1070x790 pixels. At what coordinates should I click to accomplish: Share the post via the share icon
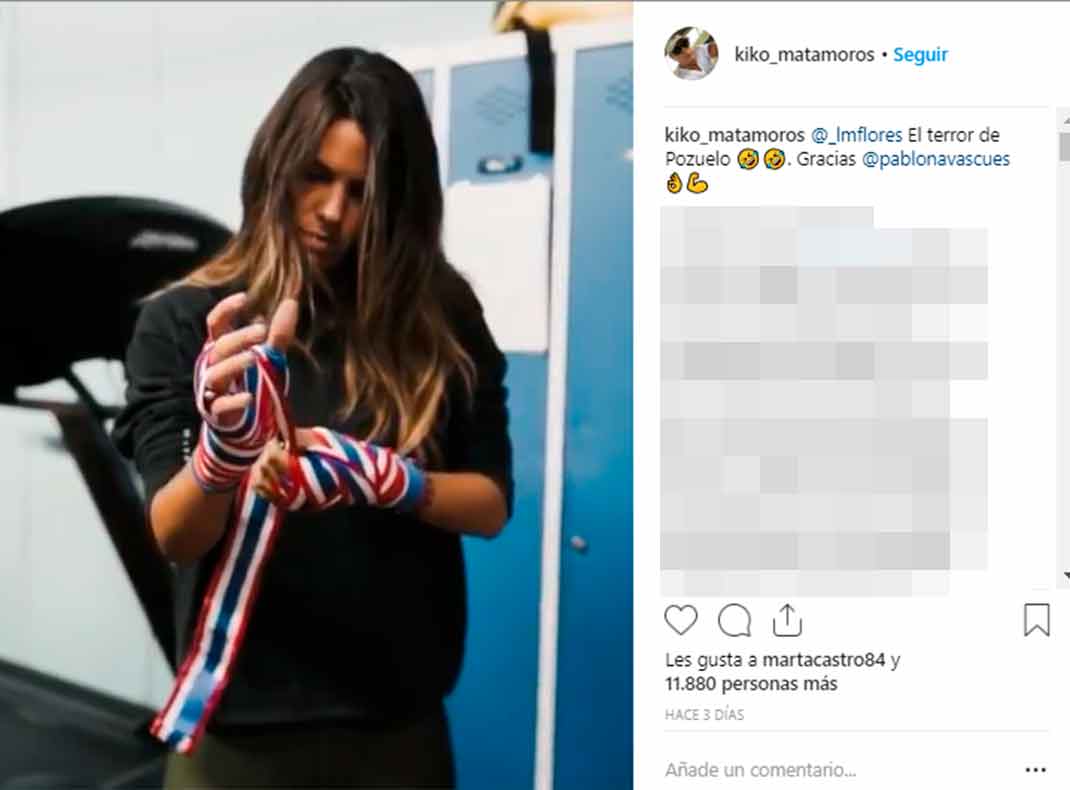(x=787, y=619)
